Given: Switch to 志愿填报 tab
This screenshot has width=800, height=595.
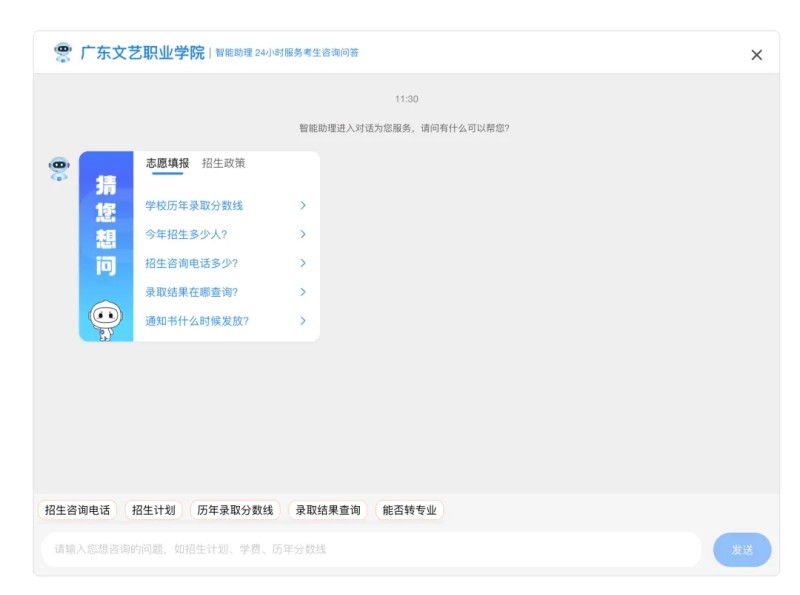Looking at the screenshot, I should click(x=167, y=163).
